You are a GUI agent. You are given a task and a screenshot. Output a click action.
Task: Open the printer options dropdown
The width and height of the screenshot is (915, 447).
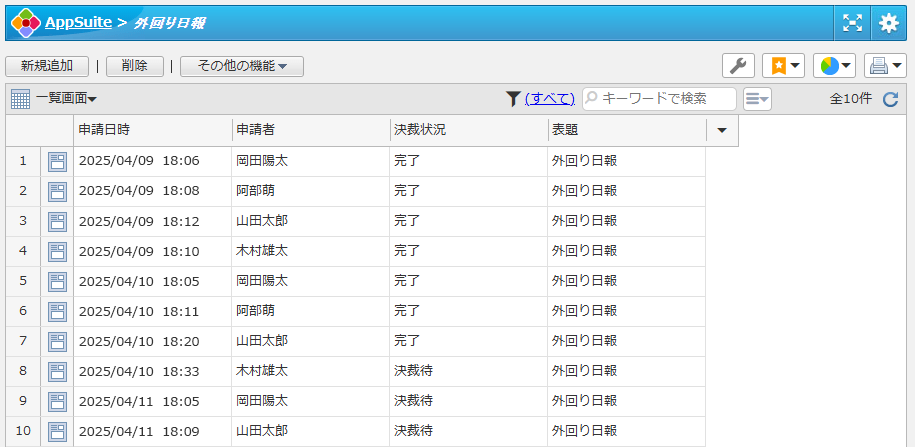pyautogui.click(x=885, y=66)
